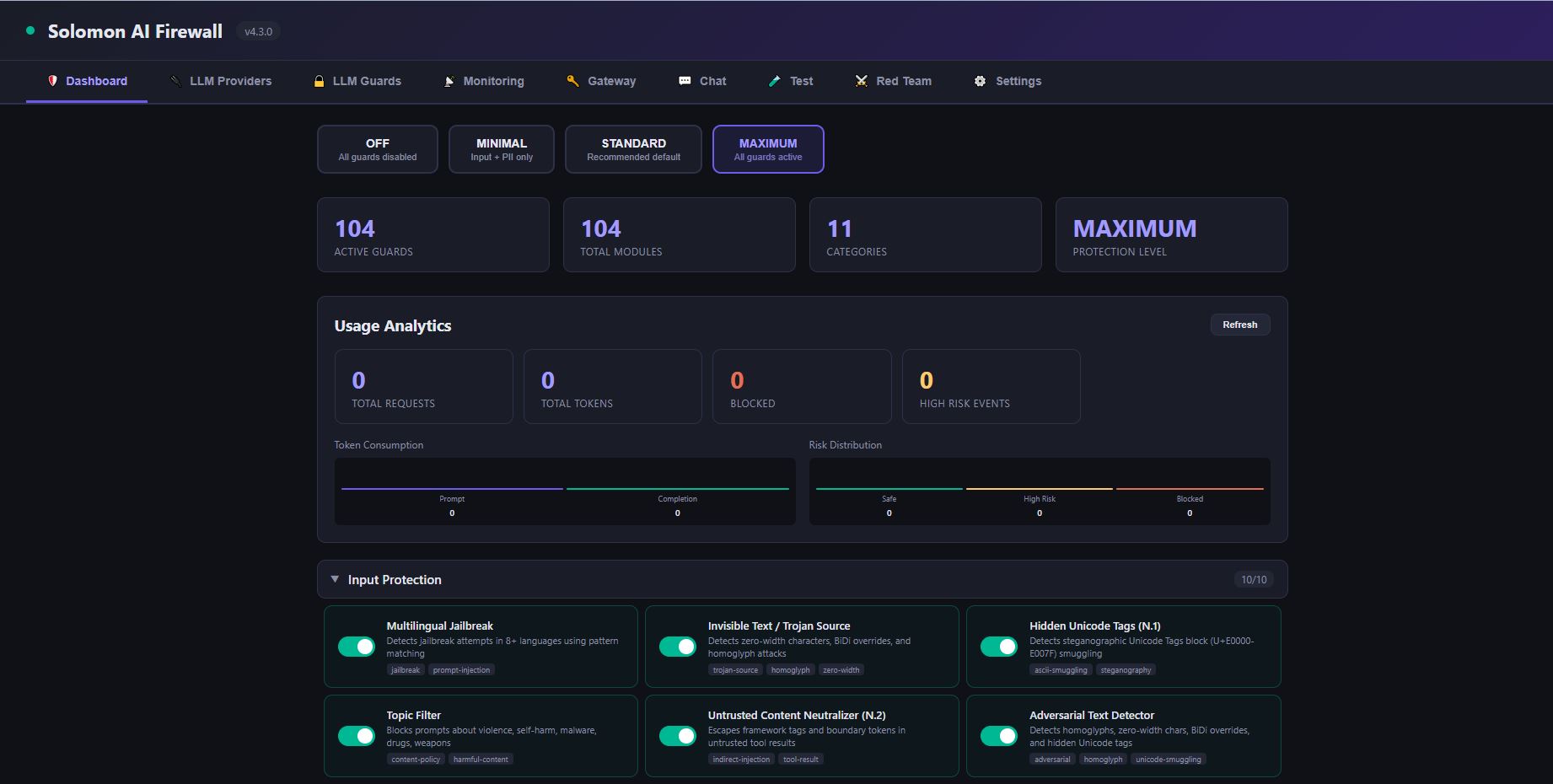
Task: Click the plug icon beside LLM Providers
Action: (x=175, y=81)
